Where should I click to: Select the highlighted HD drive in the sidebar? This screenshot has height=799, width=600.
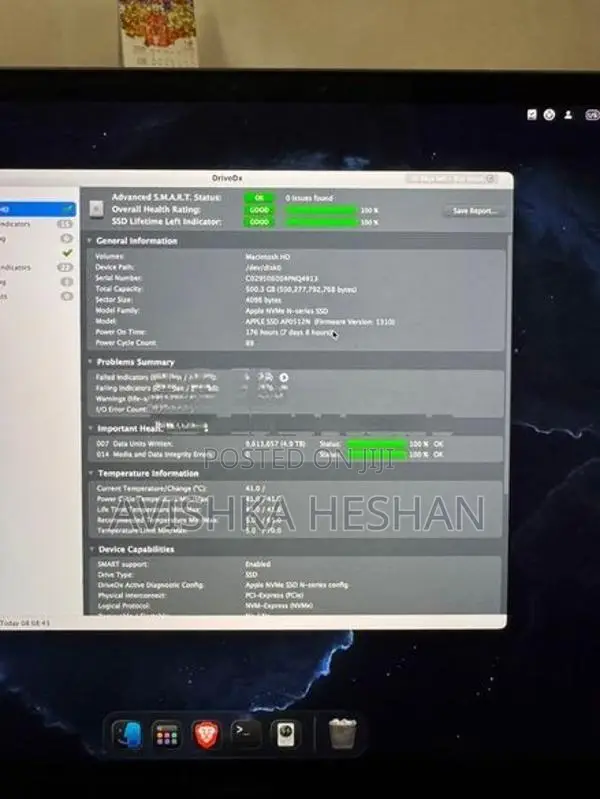pyautogui.click(x=38, y=209)
